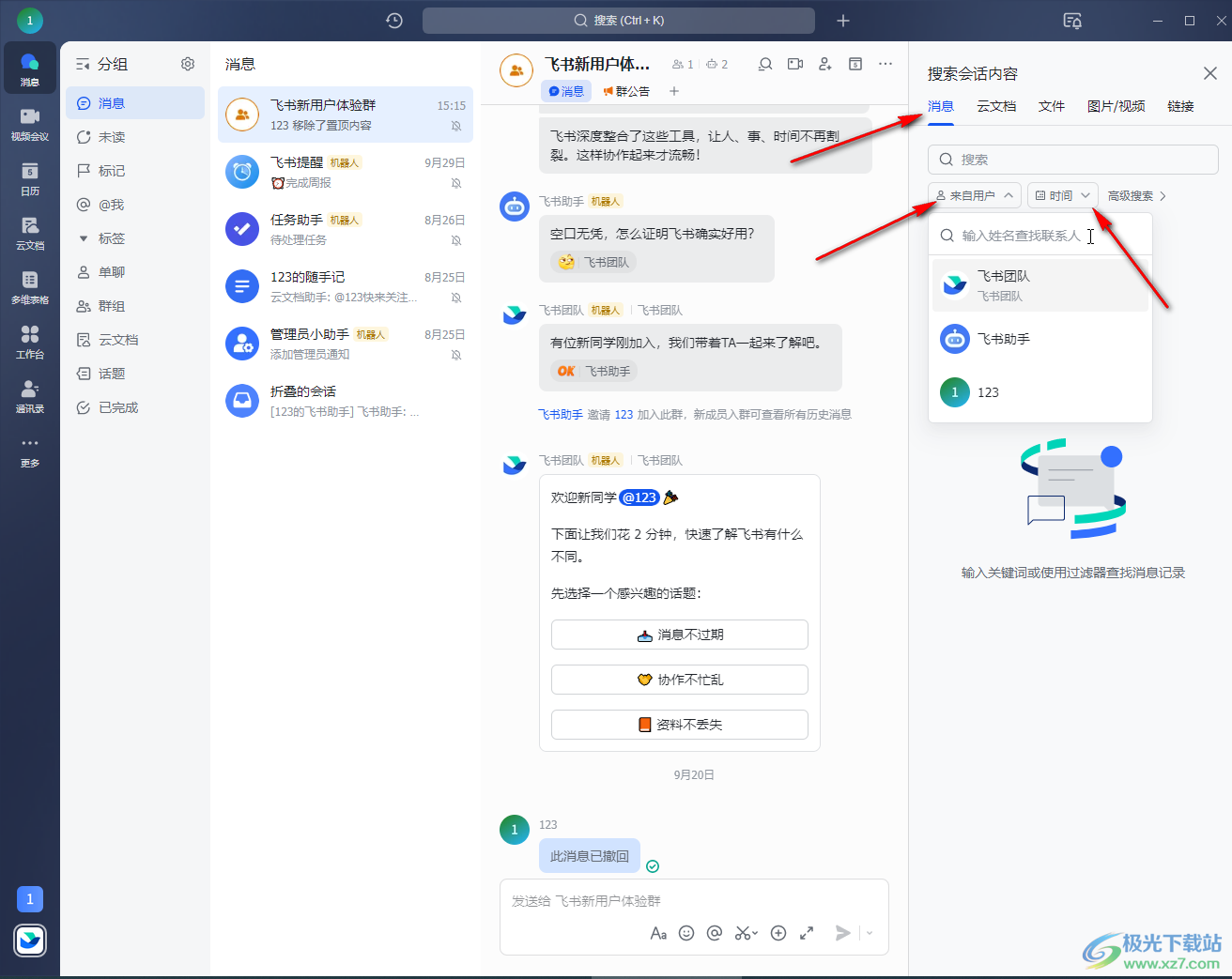This screenshot has height=979, width=1232.
Task: Search in chat using the magnifier icon
Action: click(x=765, y=64)
